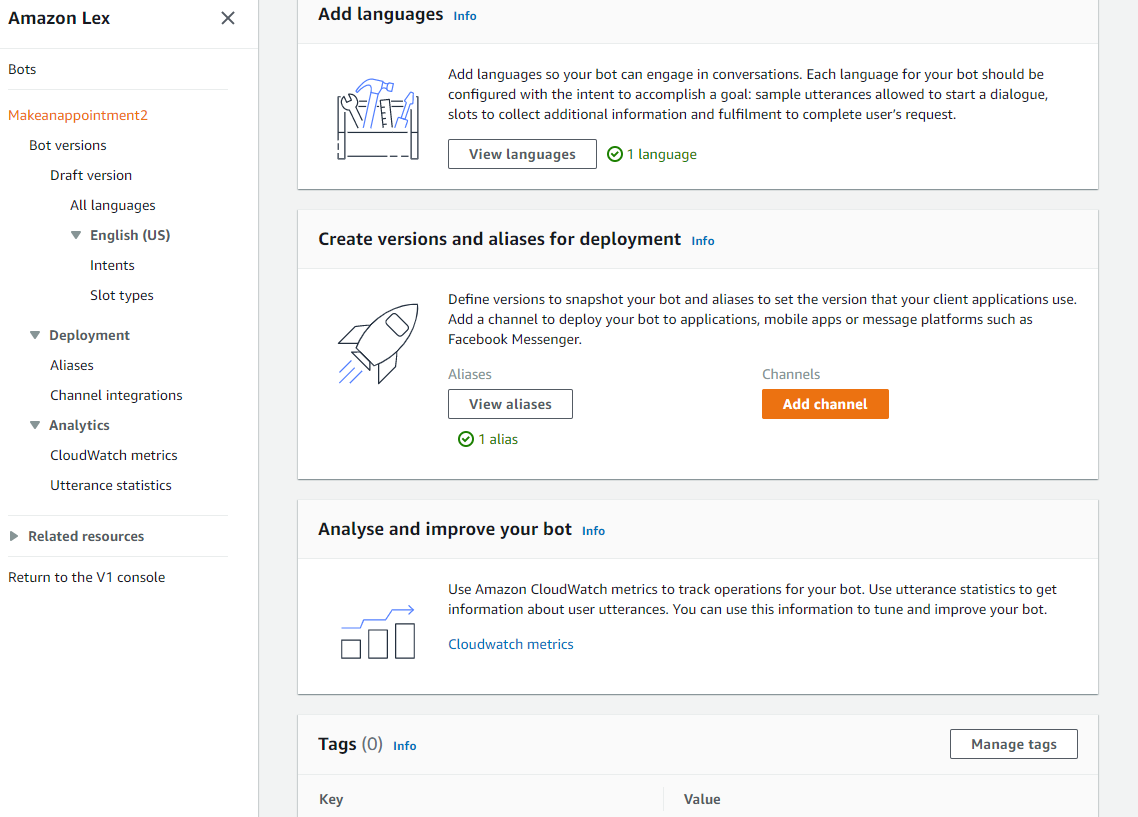Viewport: 1138px width, 817px height.
Task: Click the bar chart analytics icon
Action: coord(377,632)
